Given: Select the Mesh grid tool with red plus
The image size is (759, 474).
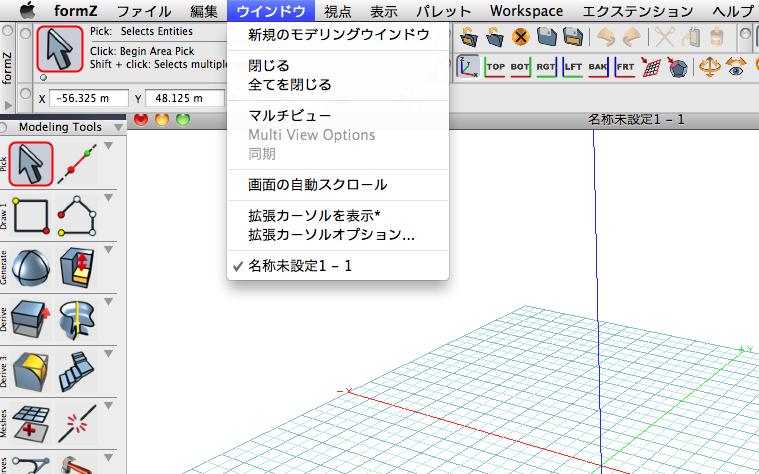Looking at the screenshot, I should click(30, 424).
